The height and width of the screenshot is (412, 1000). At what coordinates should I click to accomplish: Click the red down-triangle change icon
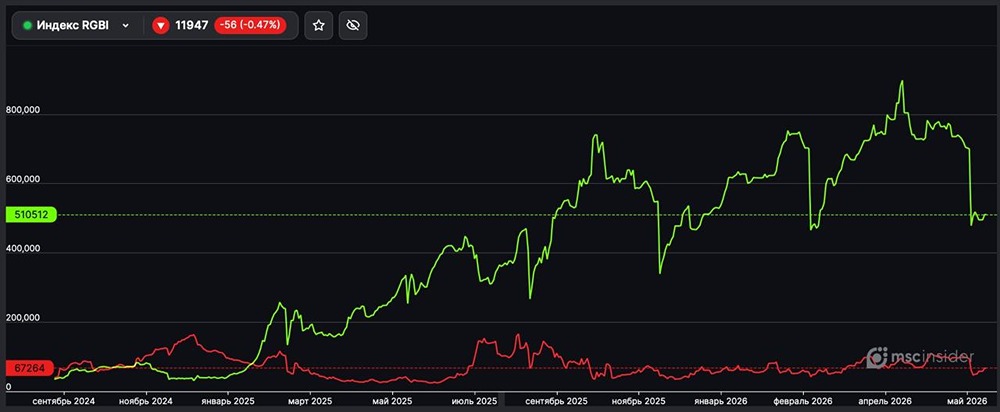click(x=161, y=26)
